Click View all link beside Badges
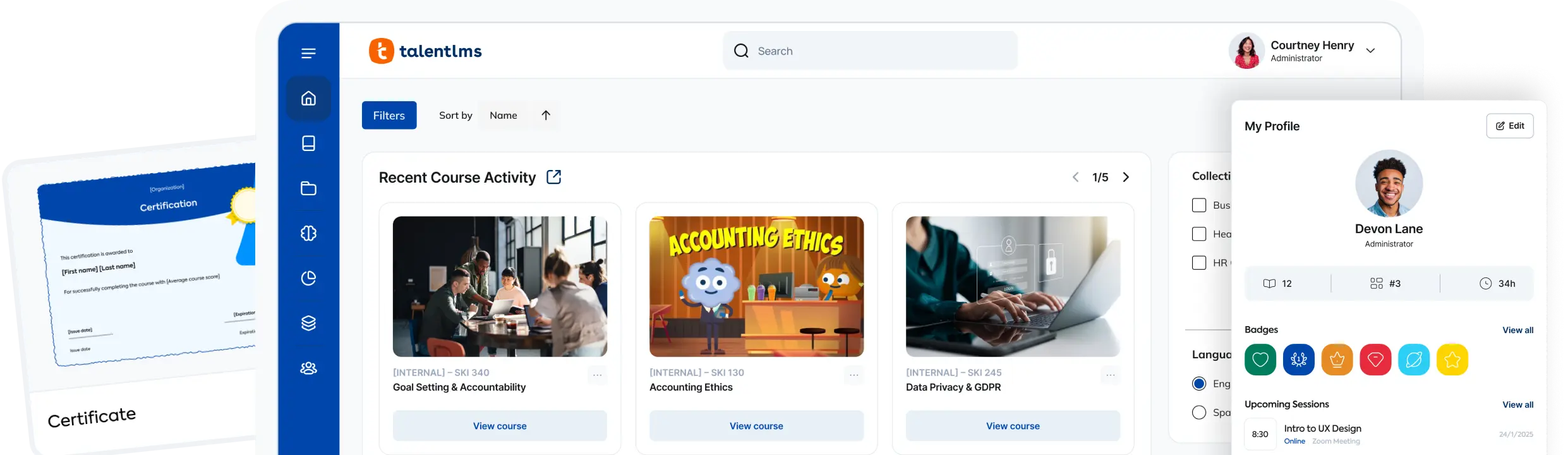The width and height of the screenshot is (1568, 455). 1517,331
